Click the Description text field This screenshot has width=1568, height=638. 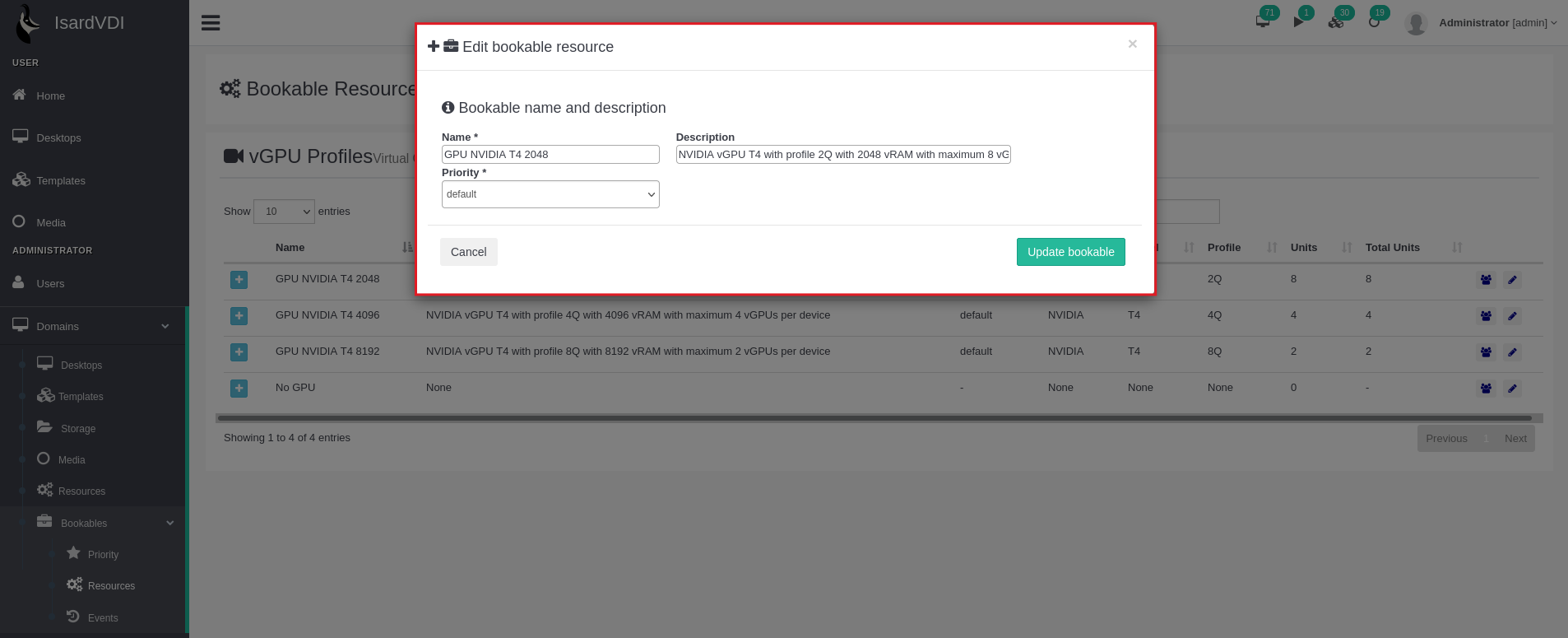pos(842,155)
